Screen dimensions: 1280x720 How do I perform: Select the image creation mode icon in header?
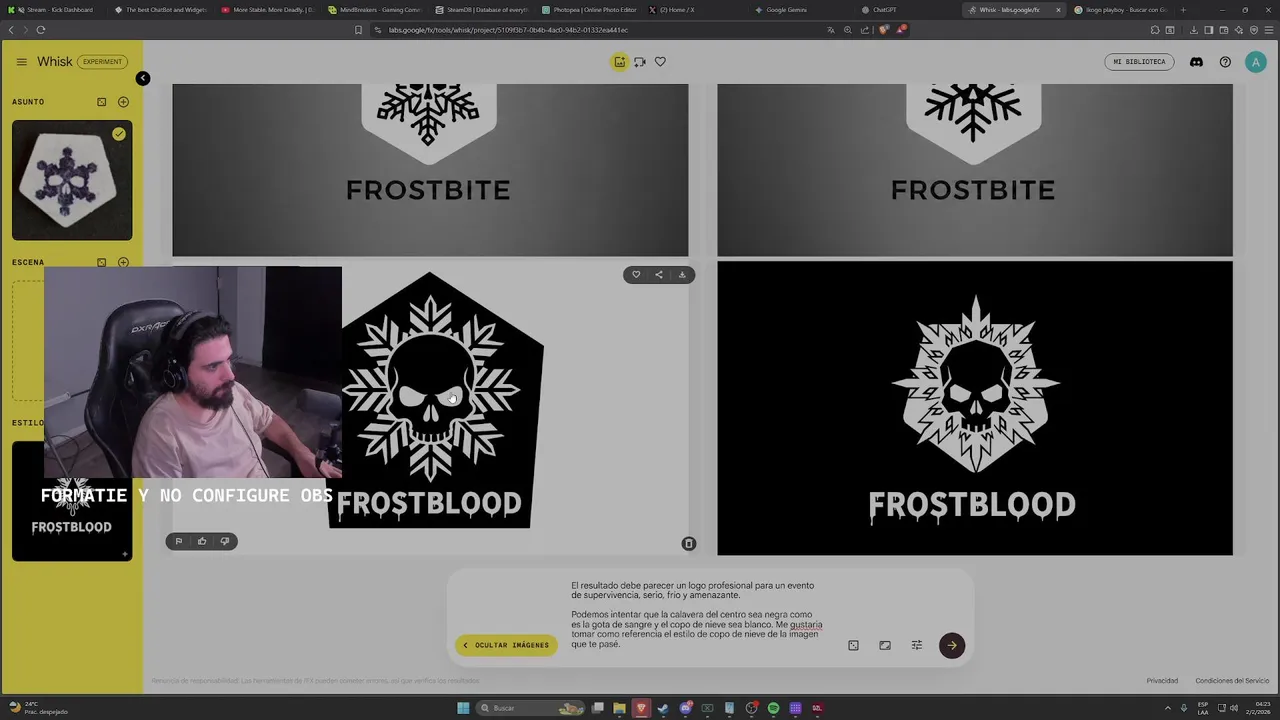pos(620,62)
